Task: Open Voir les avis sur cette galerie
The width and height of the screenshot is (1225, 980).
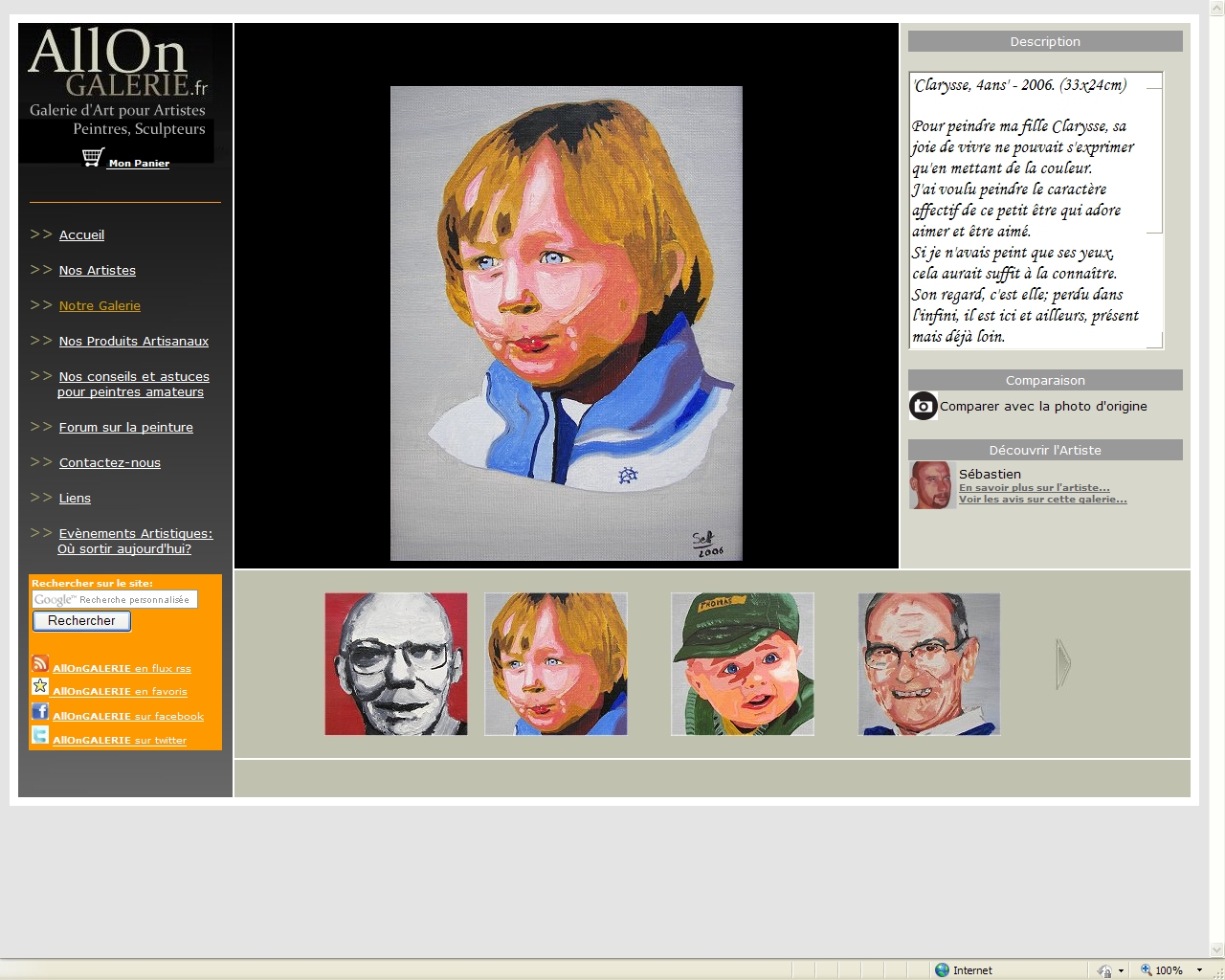Action: [1042, 500]
